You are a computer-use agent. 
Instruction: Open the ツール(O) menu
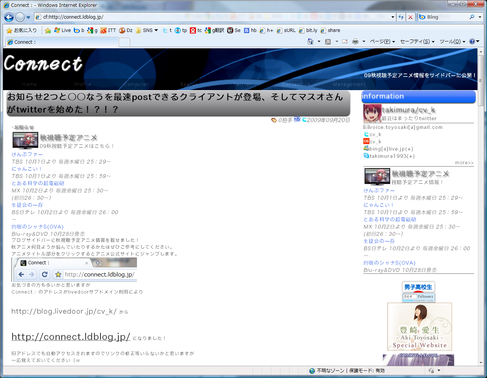click(452, 42)
